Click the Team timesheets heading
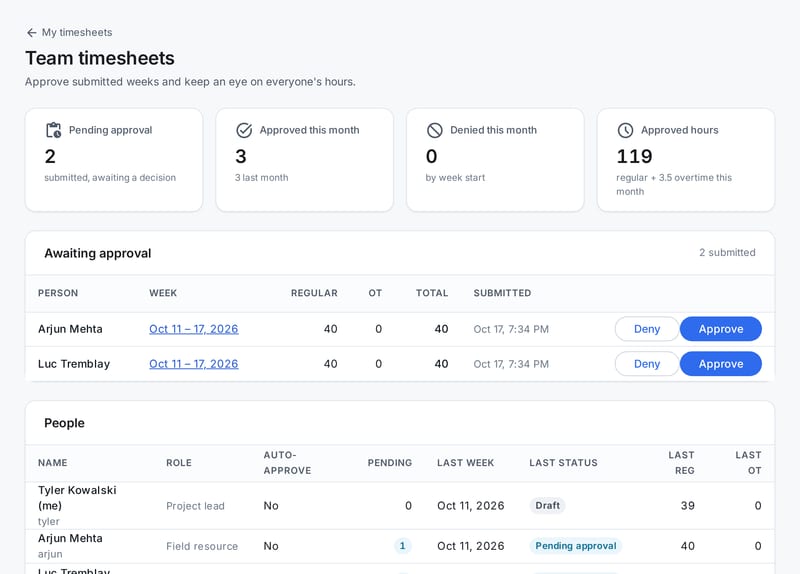This screenshot has width=800, height=574. click(100, 58)
